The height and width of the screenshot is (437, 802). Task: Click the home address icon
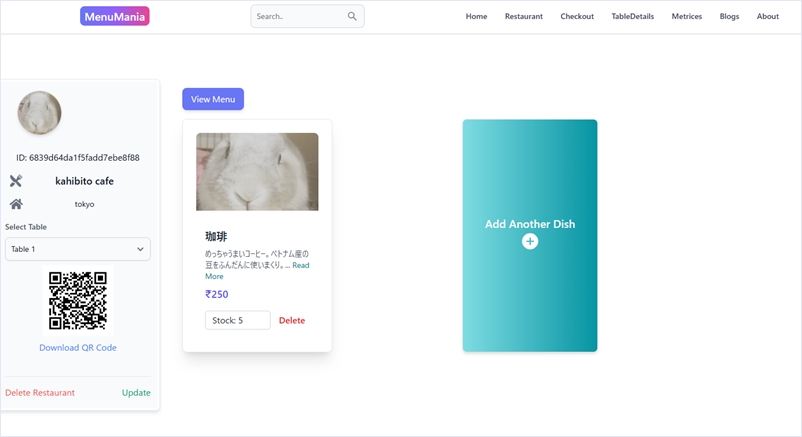tap(16, 204)
